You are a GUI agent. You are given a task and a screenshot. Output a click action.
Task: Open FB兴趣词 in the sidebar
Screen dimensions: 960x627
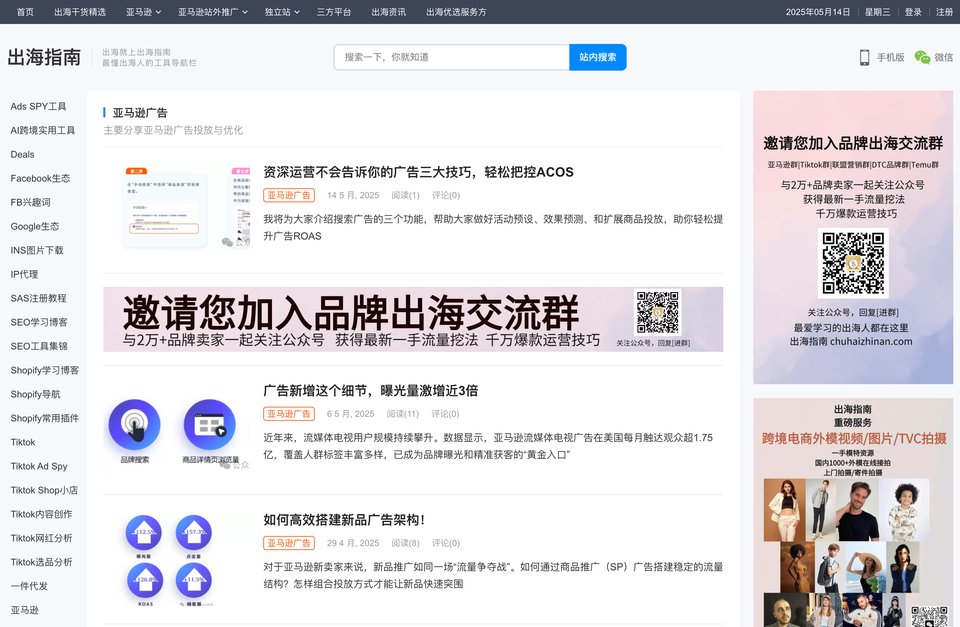click(x=30, y=202)
